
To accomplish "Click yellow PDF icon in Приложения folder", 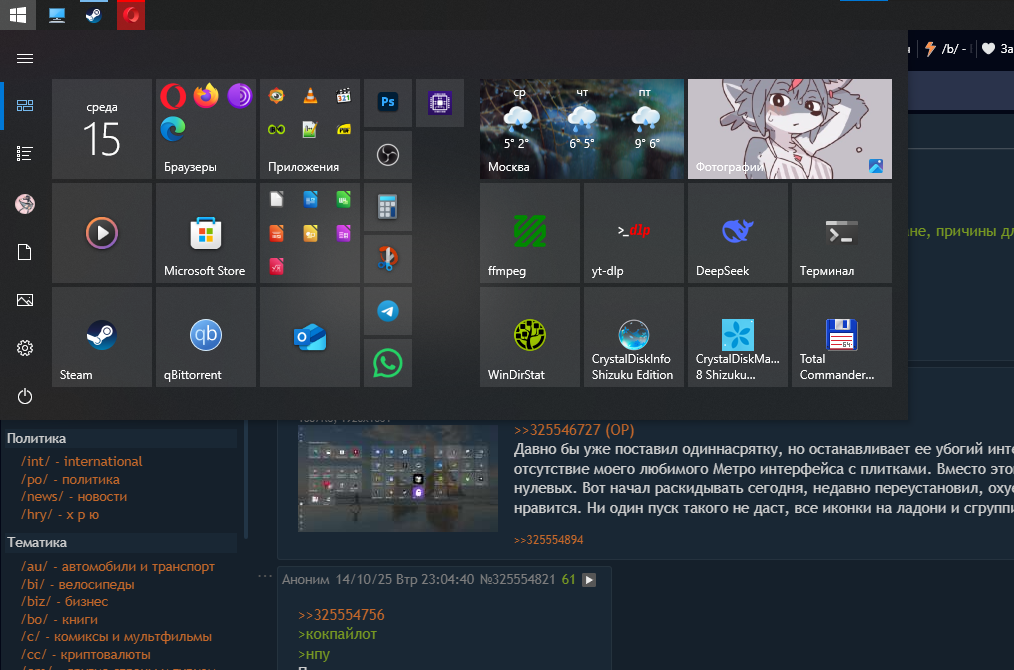I will (343, 129).
